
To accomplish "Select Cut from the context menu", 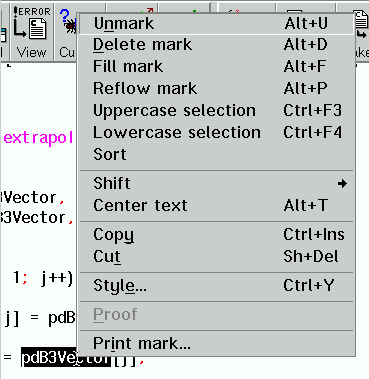I will pyautogui.click(x=217, y=256).
